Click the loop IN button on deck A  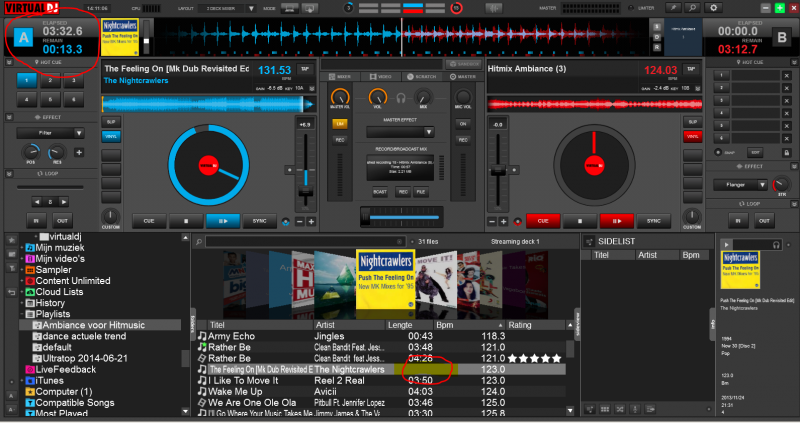pyautogui.click(x=36, y=221)
